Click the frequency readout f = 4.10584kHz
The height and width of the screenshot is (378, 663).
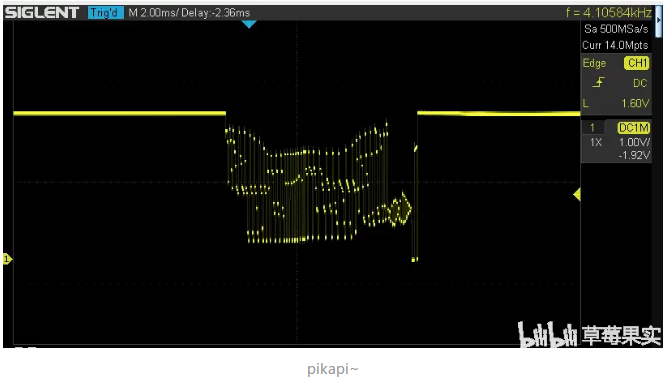click(x=608, y=13)
